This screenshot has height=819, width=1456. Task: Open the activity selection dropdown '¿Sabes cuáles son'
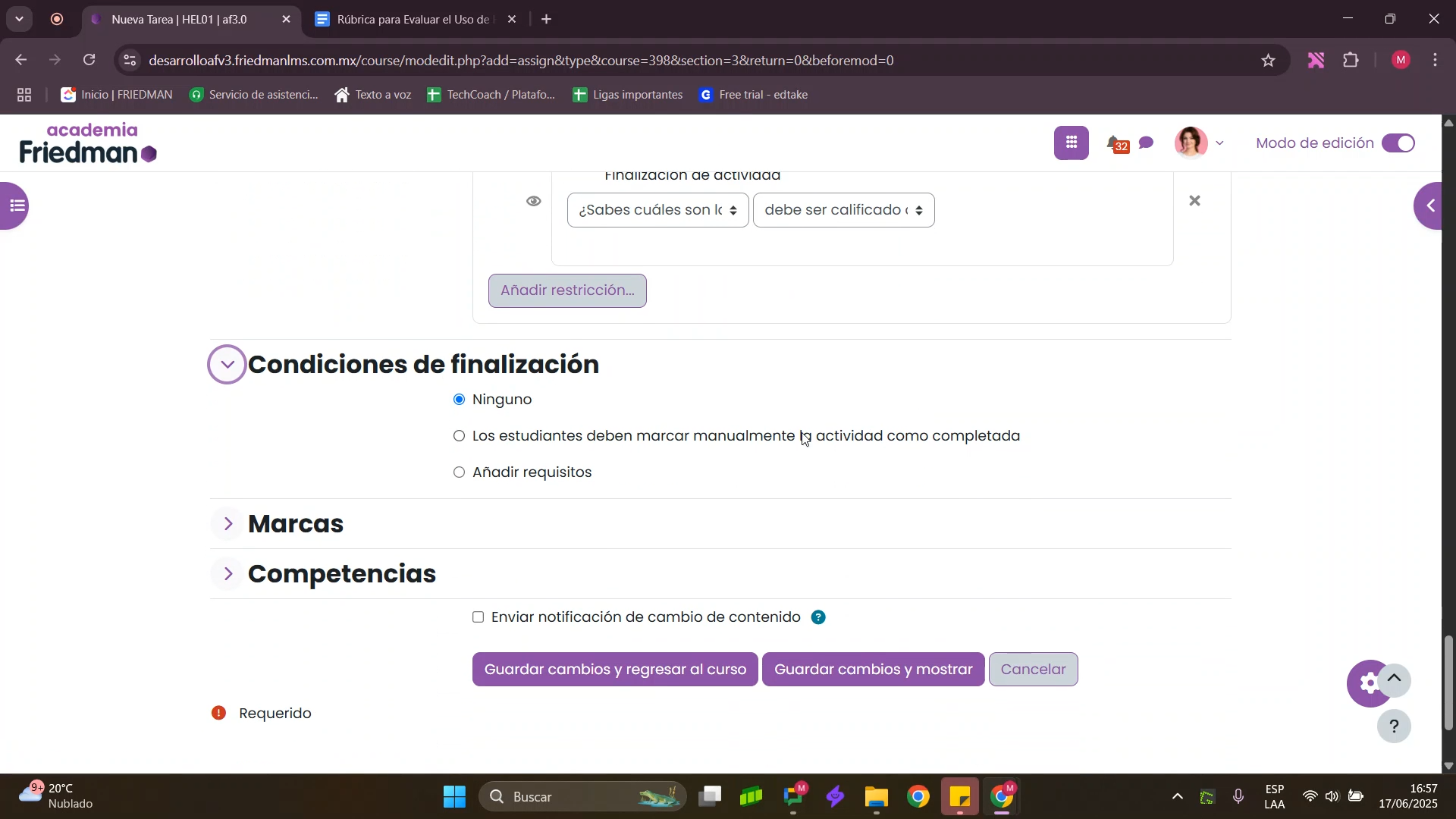pyautogui.click(x=657, y=210)
